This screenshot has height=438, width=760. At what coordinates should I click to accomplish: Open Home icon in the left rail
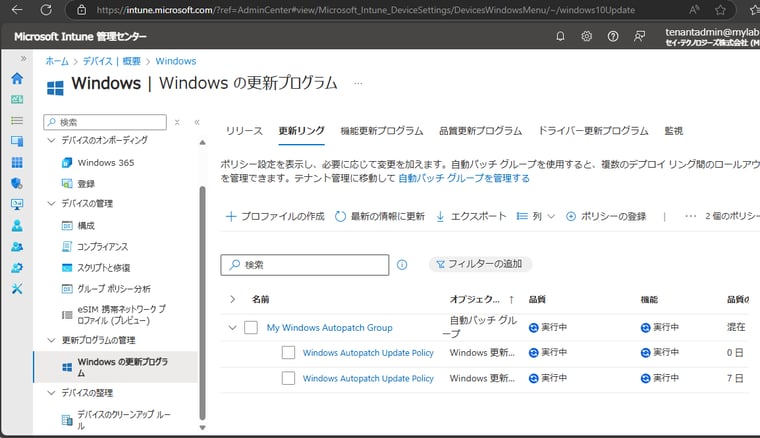pyautogui.click(x=17, y=78)
